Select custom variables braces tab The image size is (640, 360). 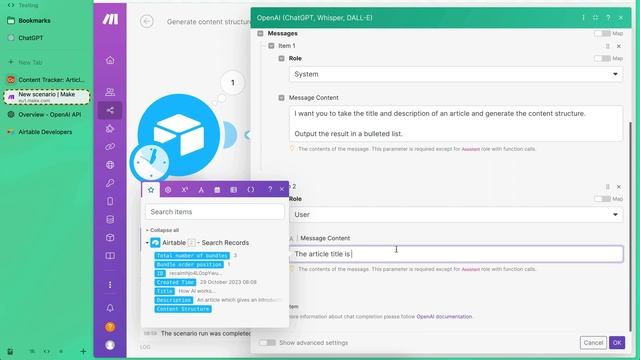pos(251,190)
